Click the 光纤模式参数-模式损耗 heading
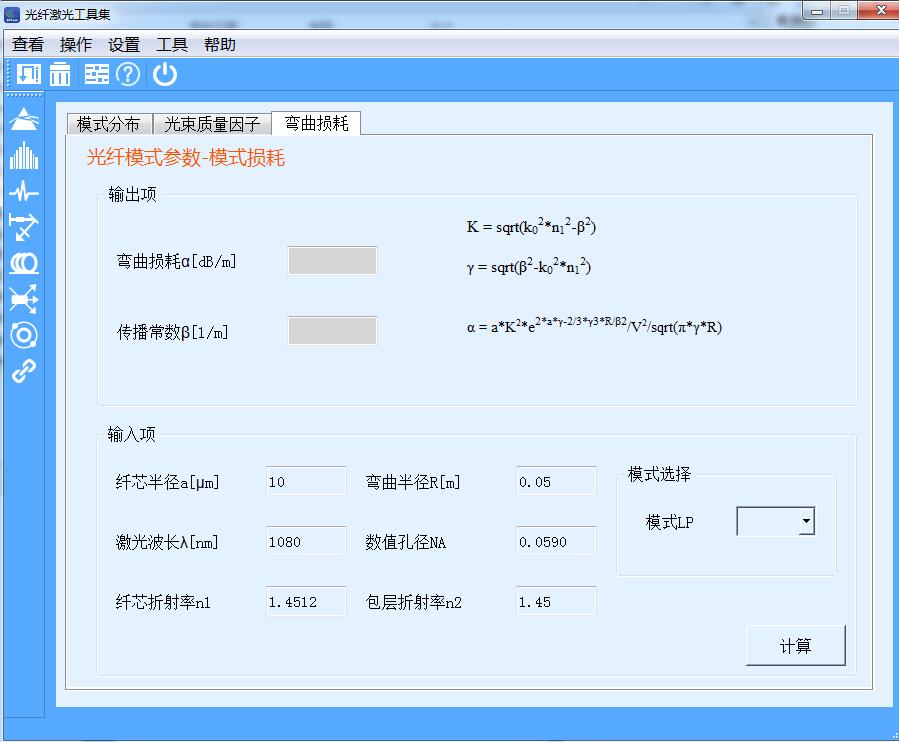The height and width of the screenshot is (742, 899). [186, 157]
